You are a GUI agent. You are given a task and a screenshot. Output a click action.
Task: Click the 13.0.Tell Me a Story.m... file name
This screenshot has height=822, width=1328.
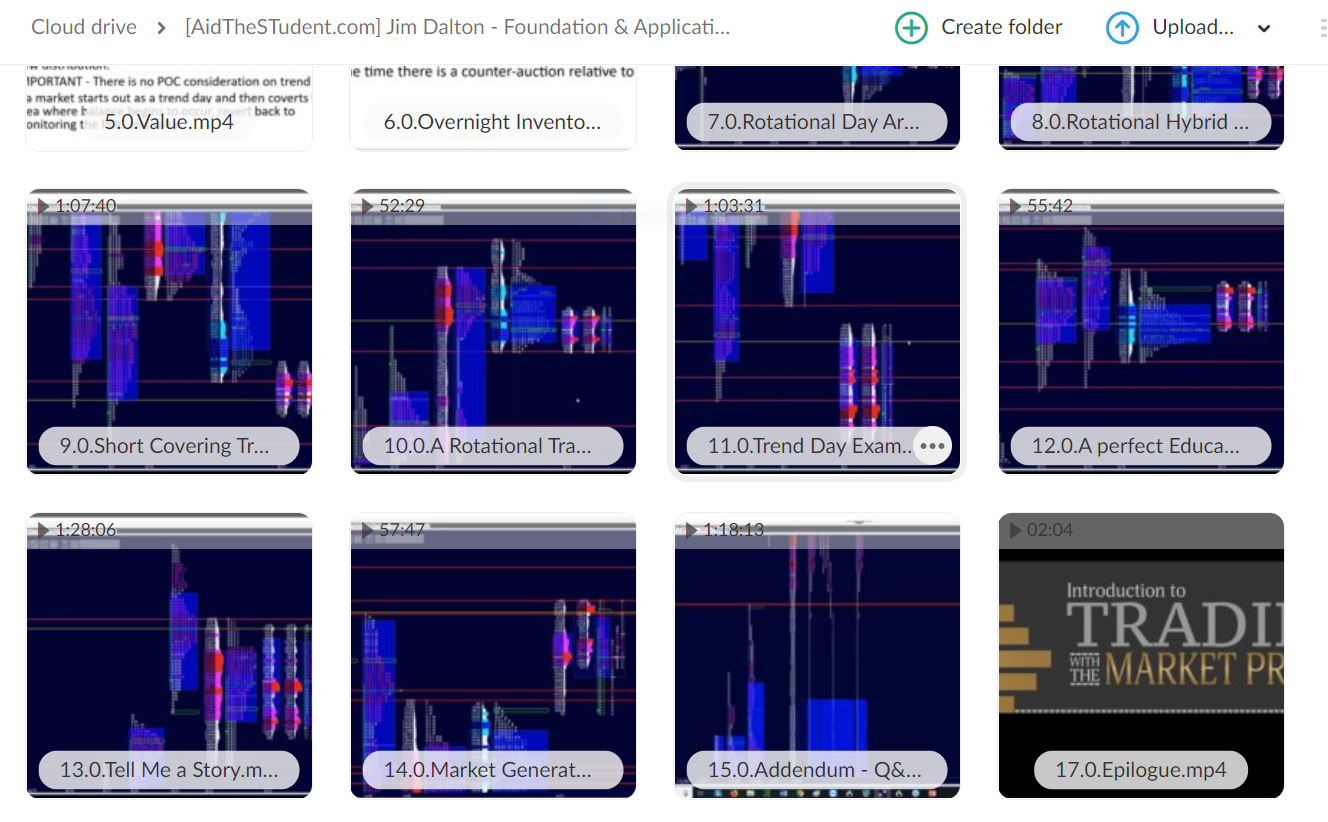(169, 770)
